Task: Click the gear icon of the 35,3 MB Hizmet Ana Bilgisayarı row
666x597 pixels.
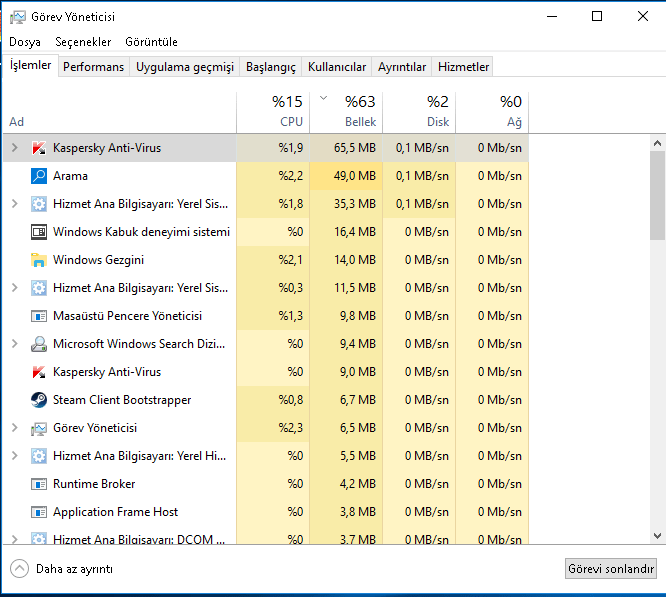Action: pyautogui.click(x=39, y=204)
